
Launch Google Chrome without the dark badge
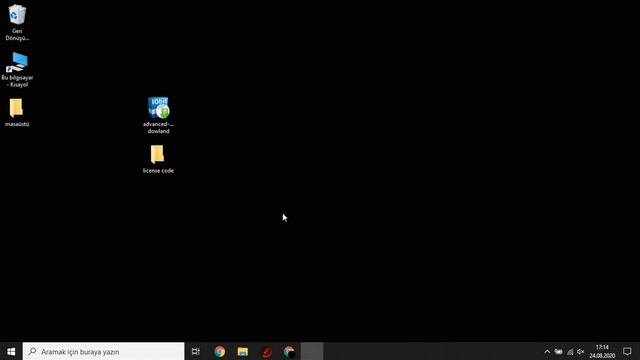[220, 351]
